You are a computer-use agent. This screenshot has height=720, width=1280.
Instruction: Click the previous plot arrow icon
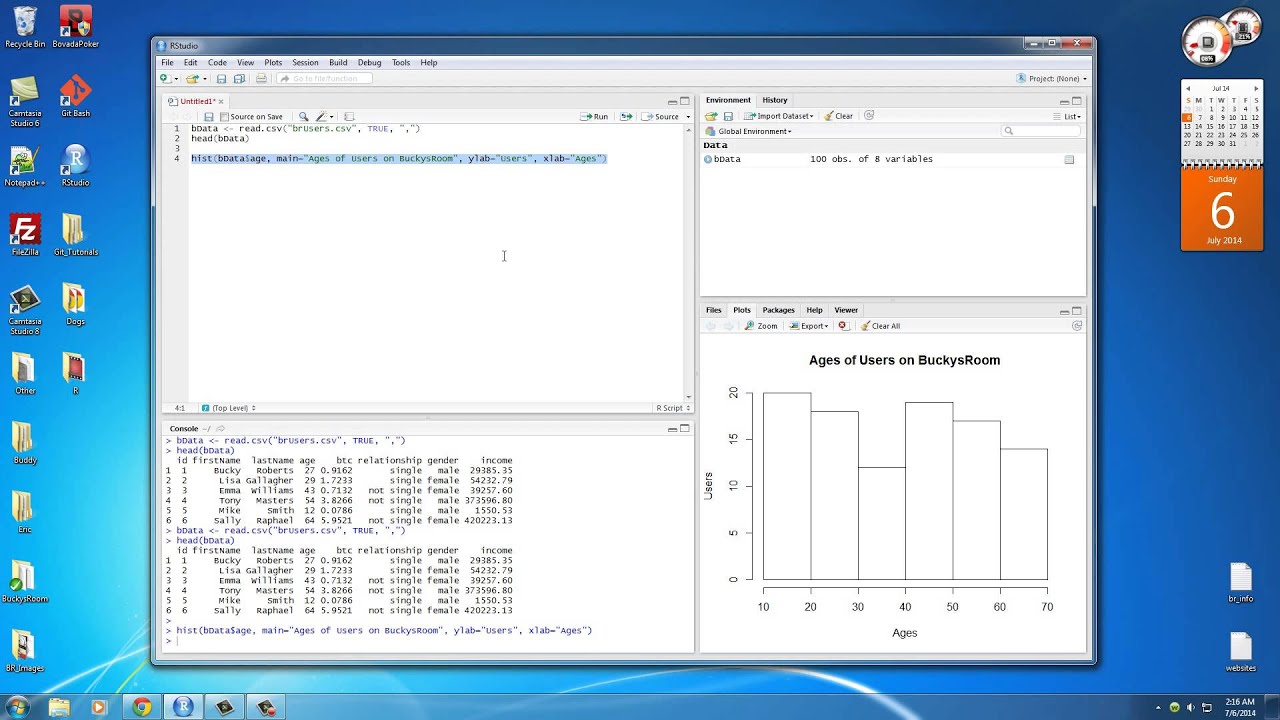(711, 326)
